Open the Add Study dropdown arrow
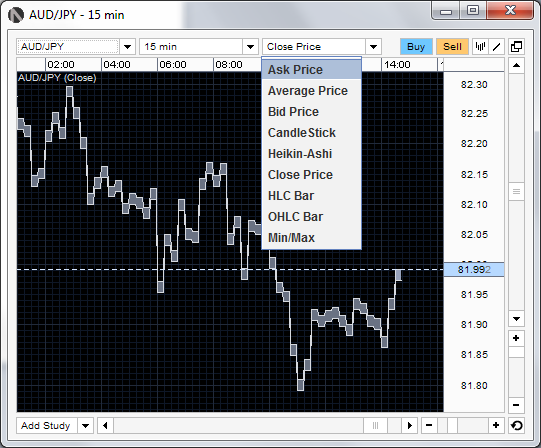The width and height of the screenshot is (541, 448). tap(85, 426)
